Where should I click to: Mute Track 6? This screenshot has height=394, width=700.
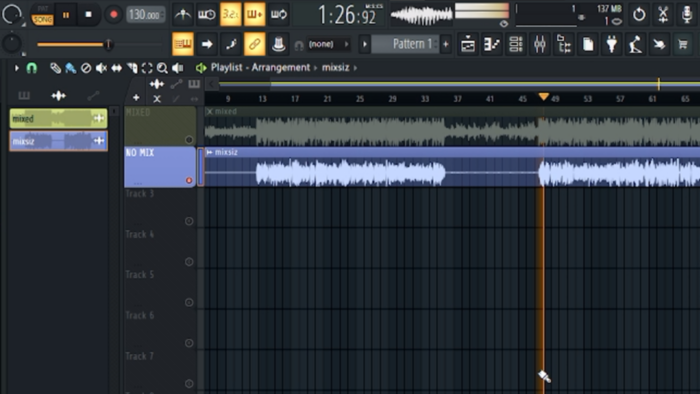[x=189, y=343]
